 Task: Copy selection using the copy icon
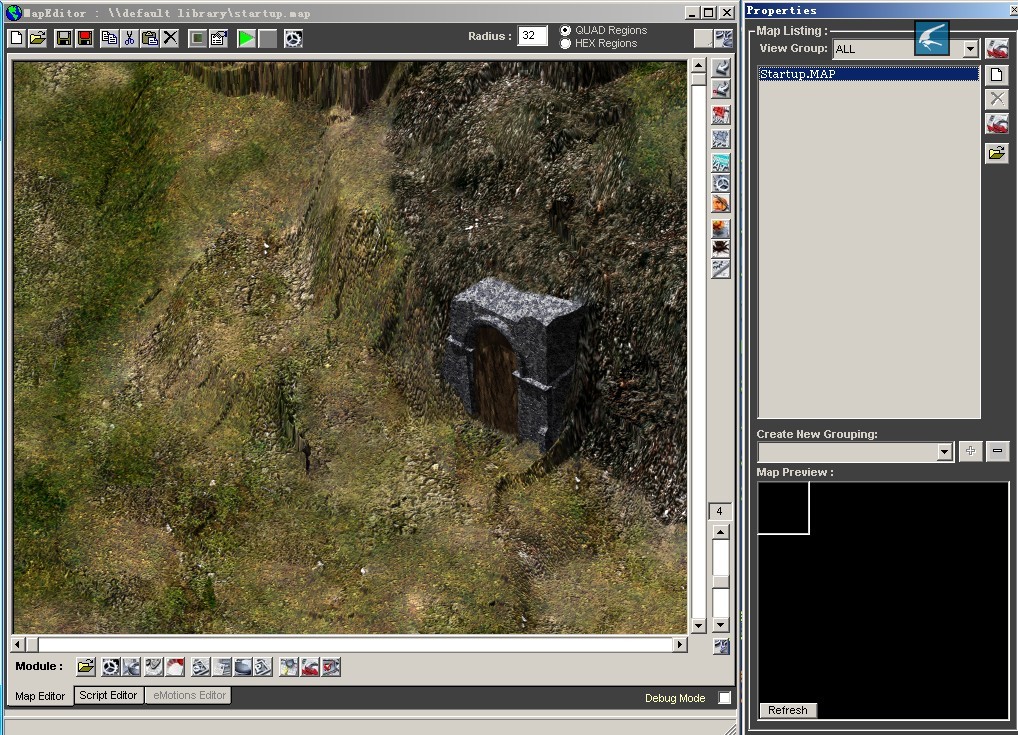click(x=109, y=38)
